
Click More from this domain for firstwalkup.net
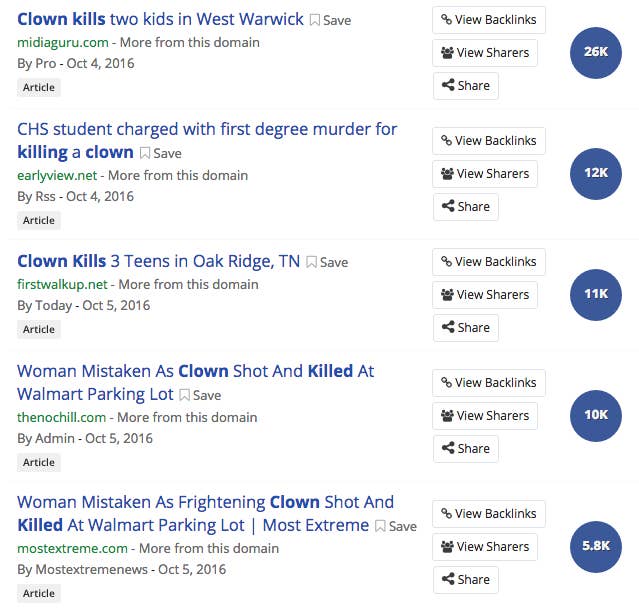pos(188,284)
